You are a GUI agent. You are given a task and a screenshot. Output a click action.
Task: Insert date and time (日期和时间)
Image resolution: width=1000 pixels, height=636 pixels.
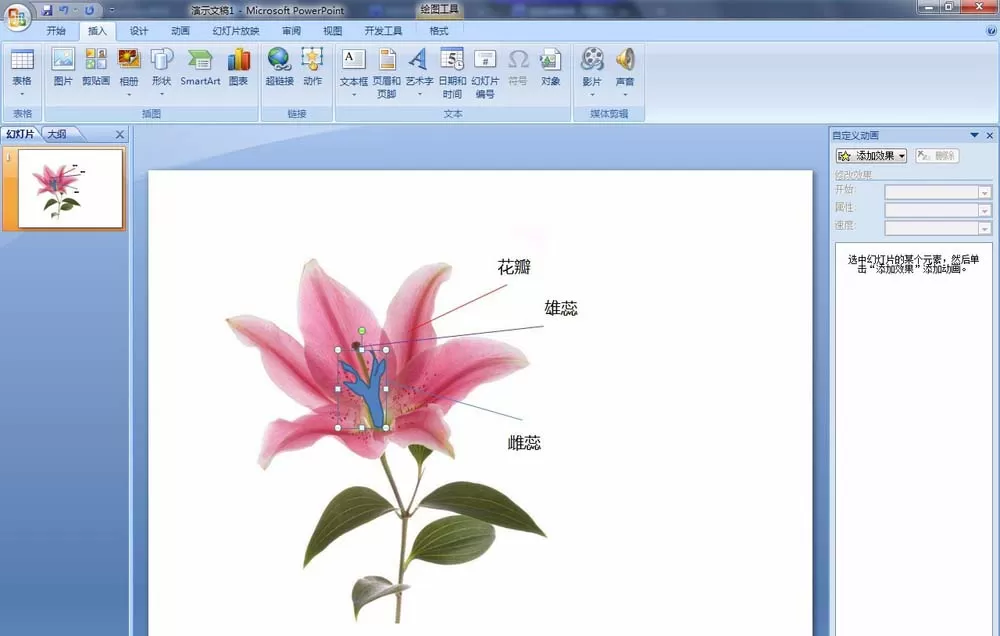452,73
